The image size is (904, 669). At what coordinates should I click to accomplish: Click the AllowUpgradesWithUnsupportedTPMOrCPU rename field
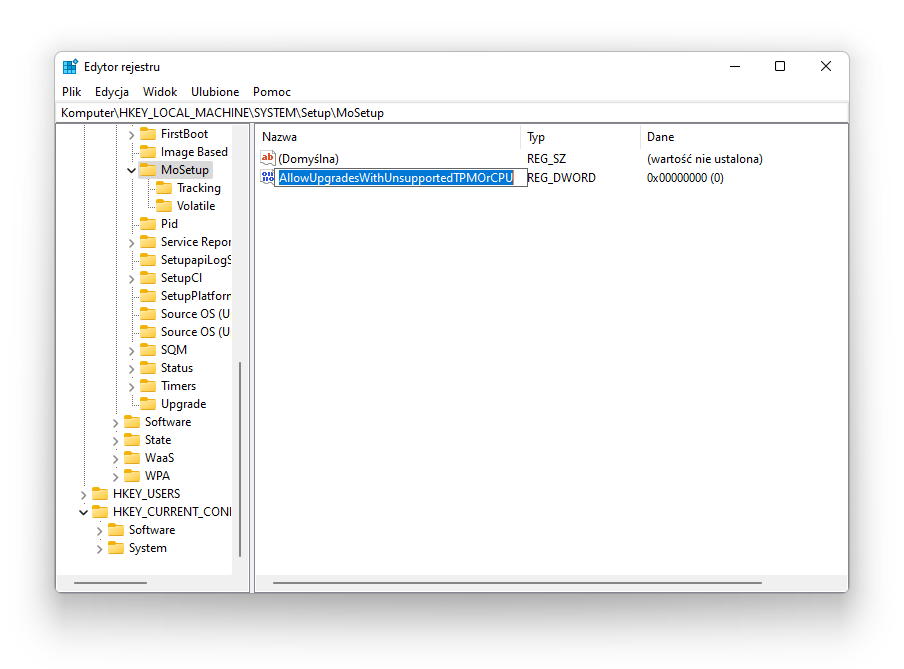pos(401,178)
